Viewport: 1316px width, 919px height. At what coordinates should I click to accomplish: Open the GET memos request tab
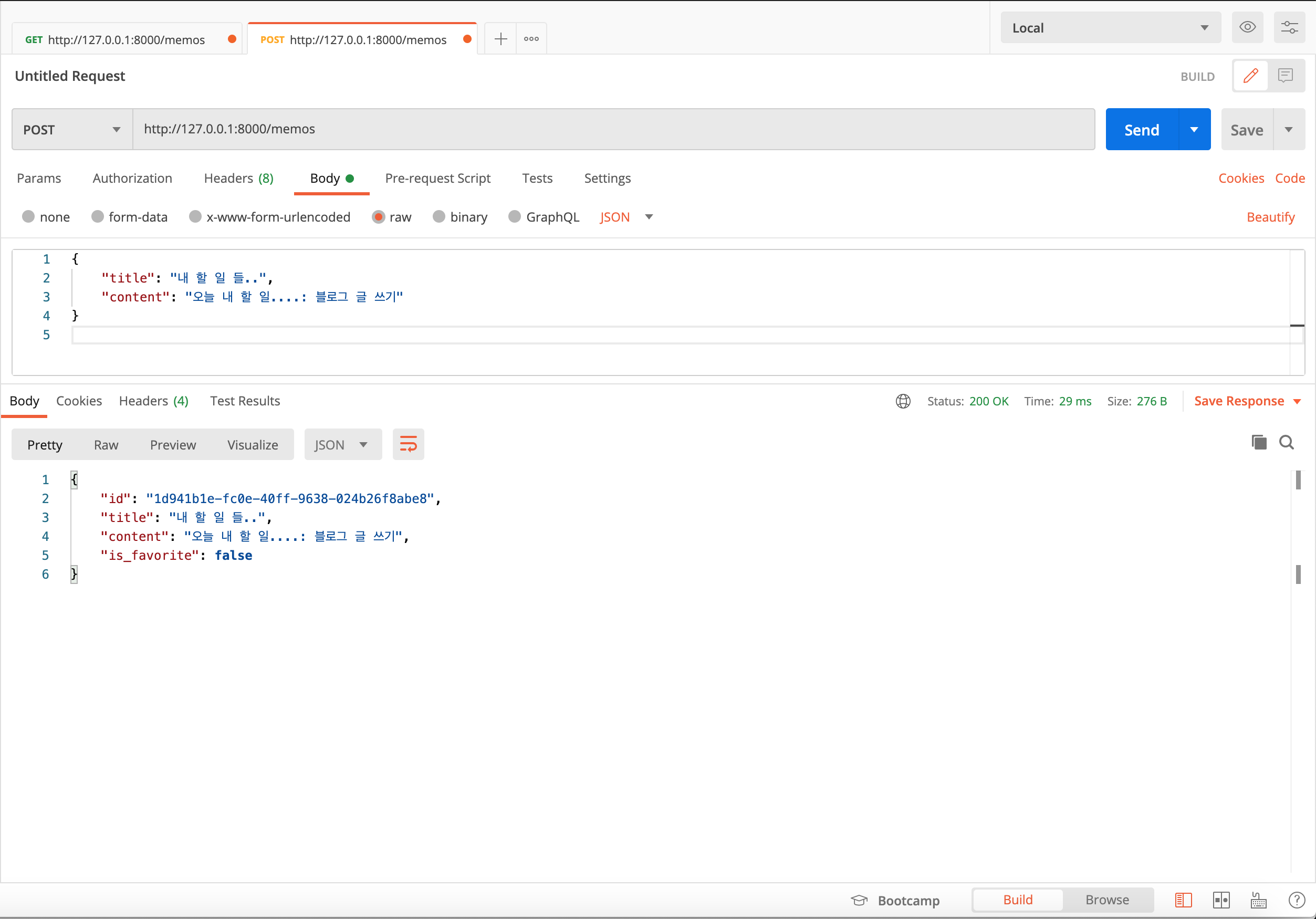point(126,39)
